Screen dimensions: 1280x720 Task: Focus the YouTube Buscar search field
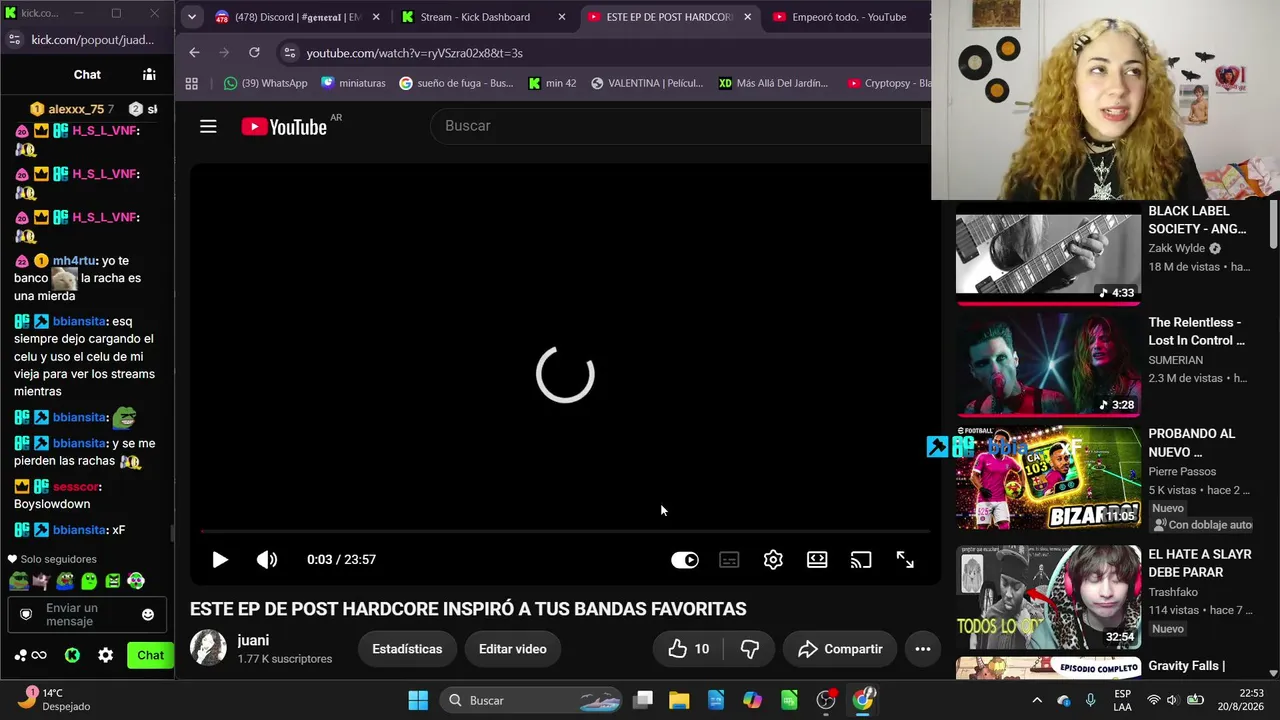pyautogui.click(x=675, y=126)
